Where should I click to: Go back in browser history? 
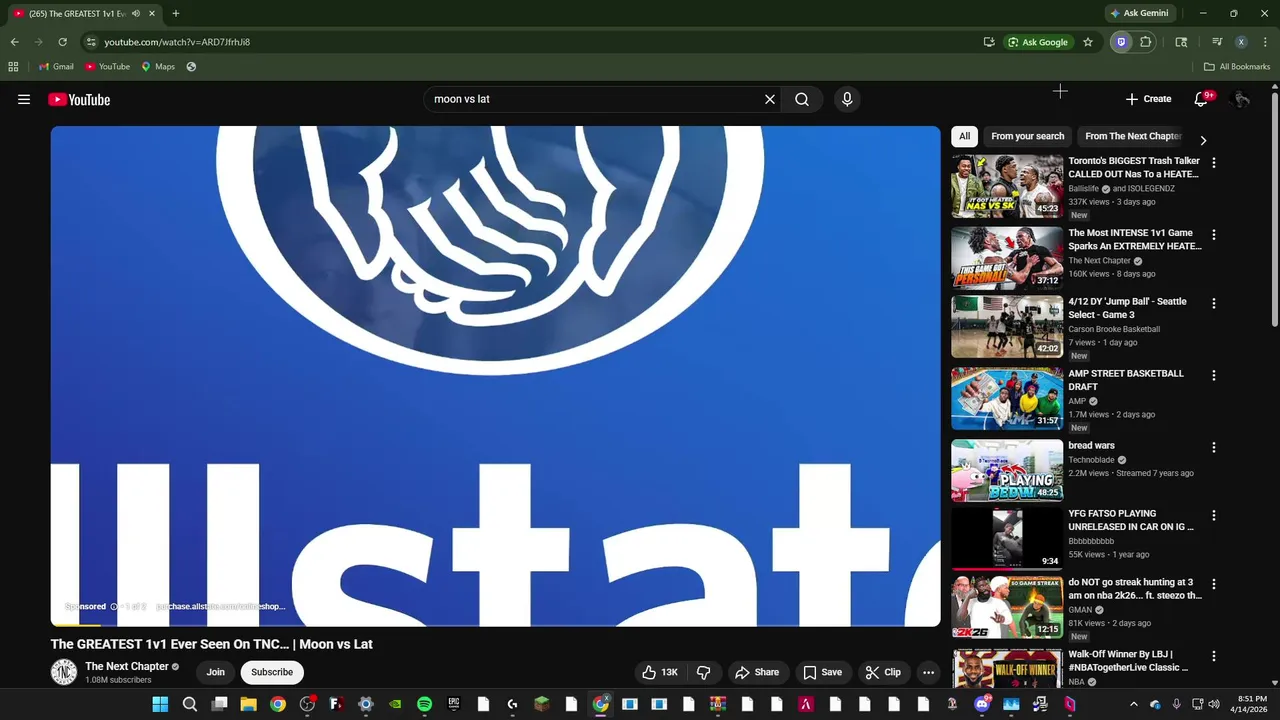pos(14,42)
